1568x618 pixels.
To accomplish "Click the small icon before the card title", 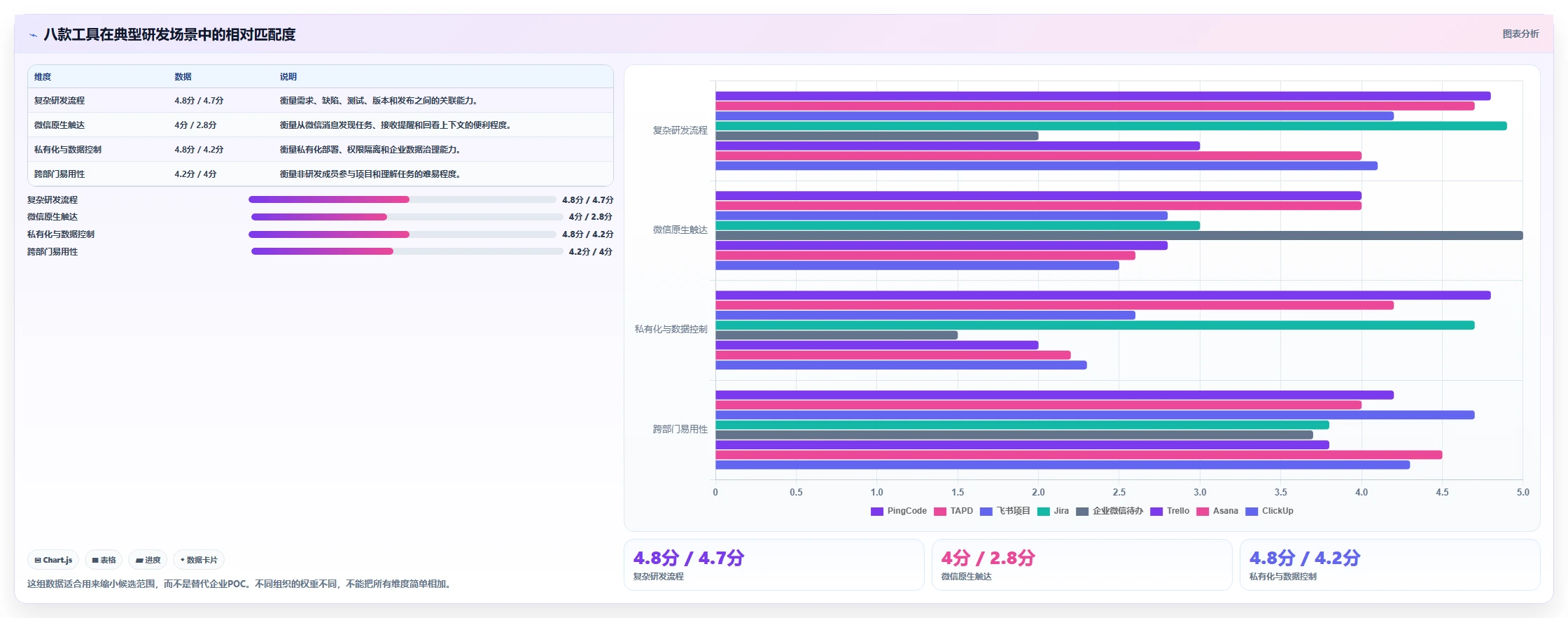I will (x=33, y=35).
